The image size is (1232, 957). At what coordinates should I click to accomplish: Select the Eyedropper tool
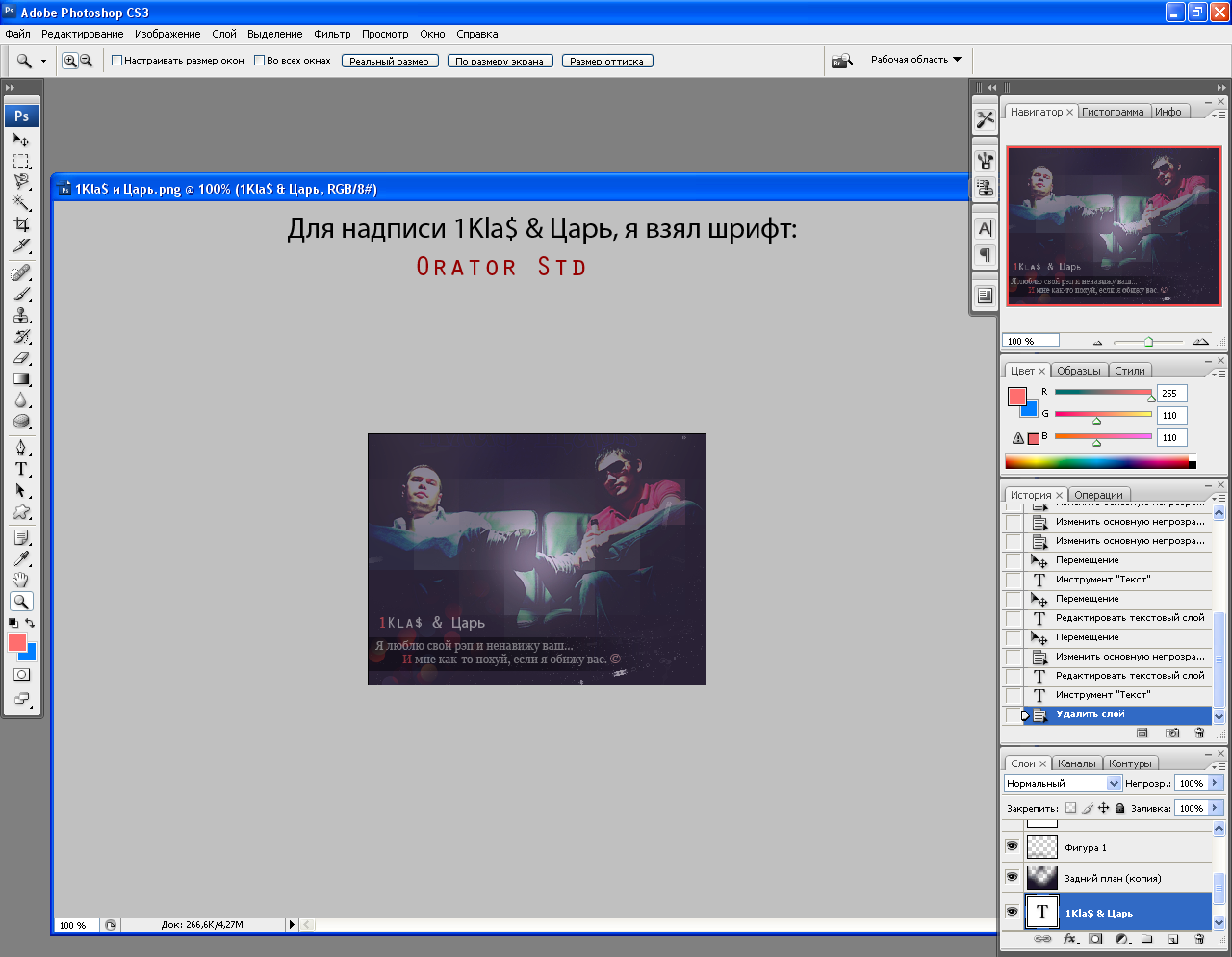coord(21,558)
